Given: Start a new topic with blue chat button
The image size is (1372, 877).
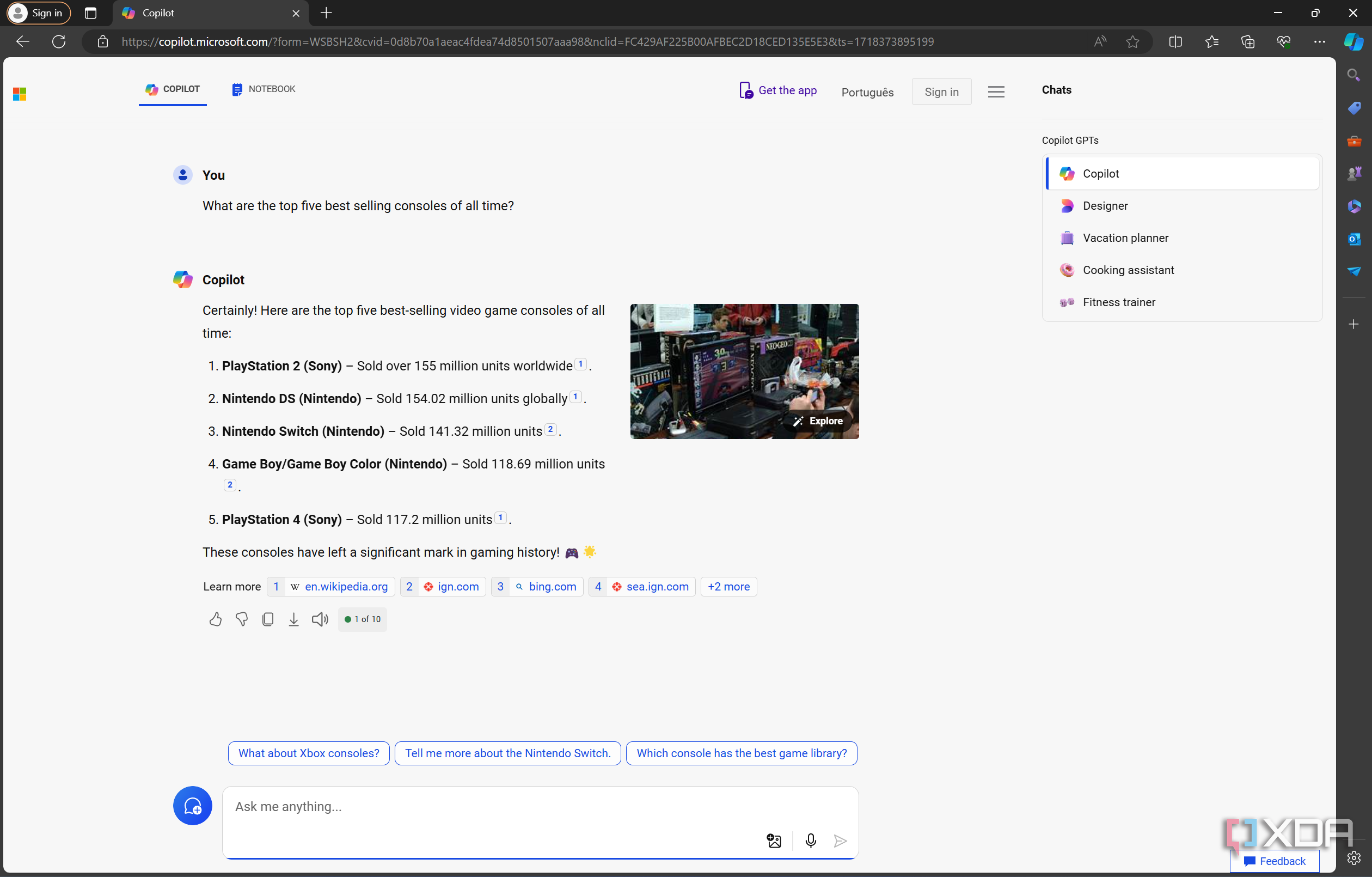Looking at the screenshot, I should (193, 806).
